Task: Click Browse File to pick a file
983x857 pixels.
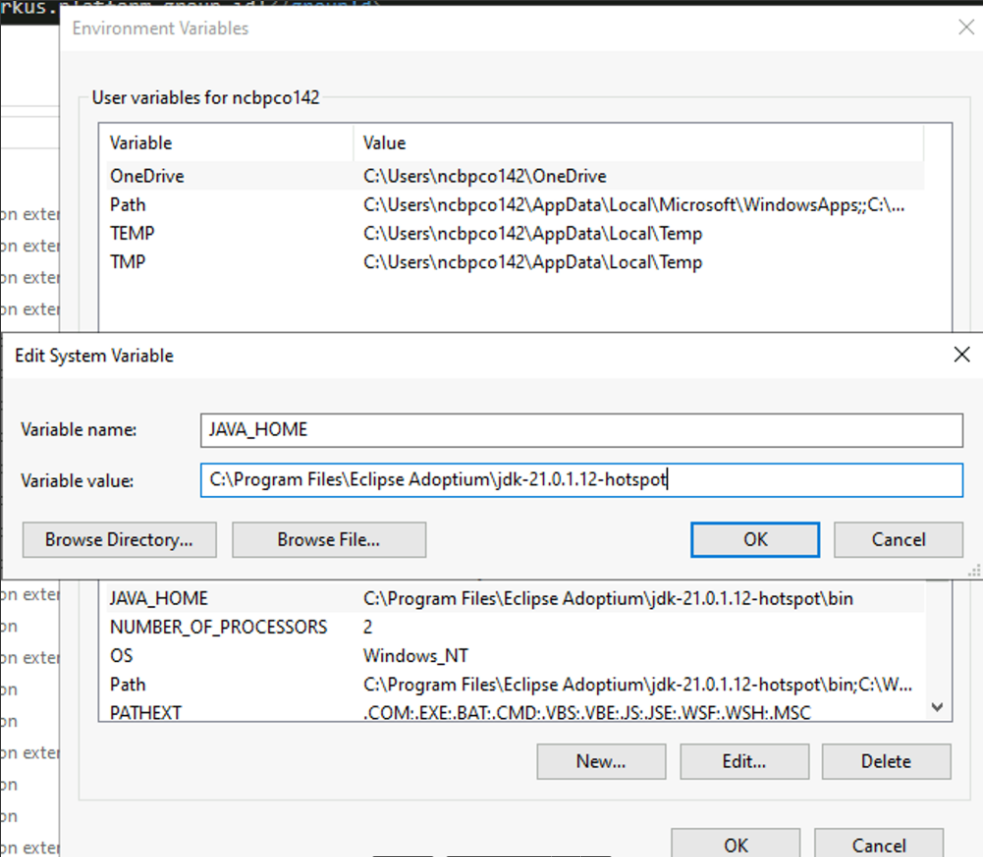Action: pos(328,540)
